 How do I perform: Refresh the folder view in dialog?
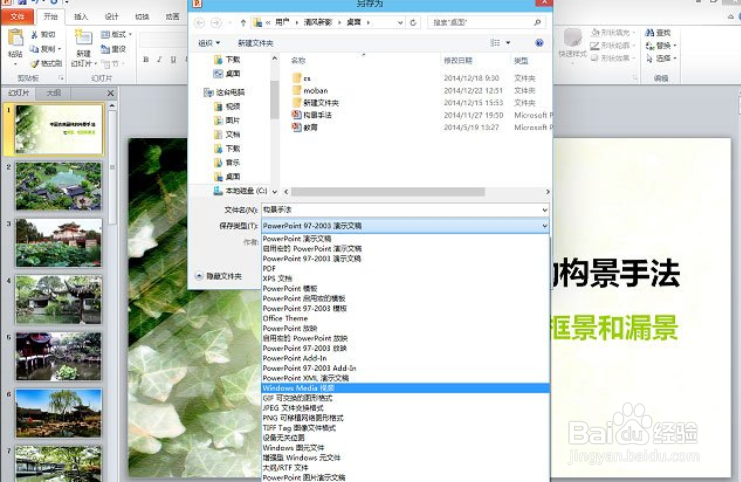click(x=414, y=23)
